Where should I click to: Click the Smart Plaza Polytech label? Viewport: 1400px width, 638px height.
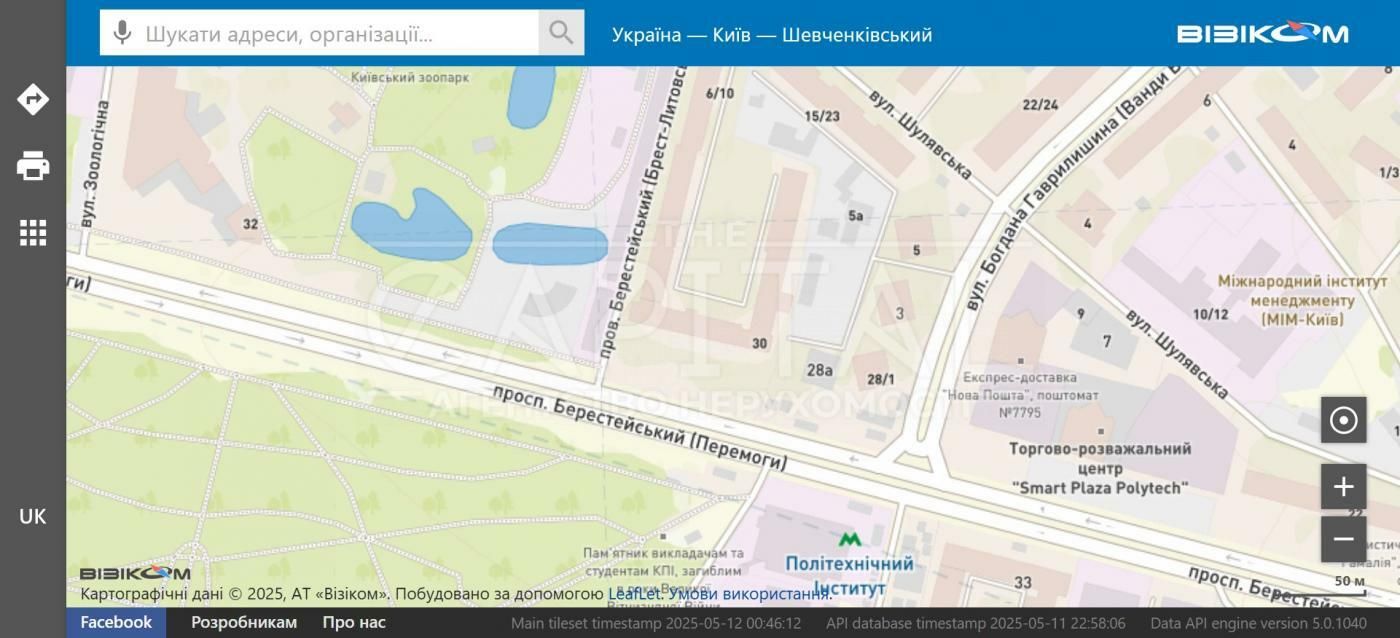(x=1100, y=468)
